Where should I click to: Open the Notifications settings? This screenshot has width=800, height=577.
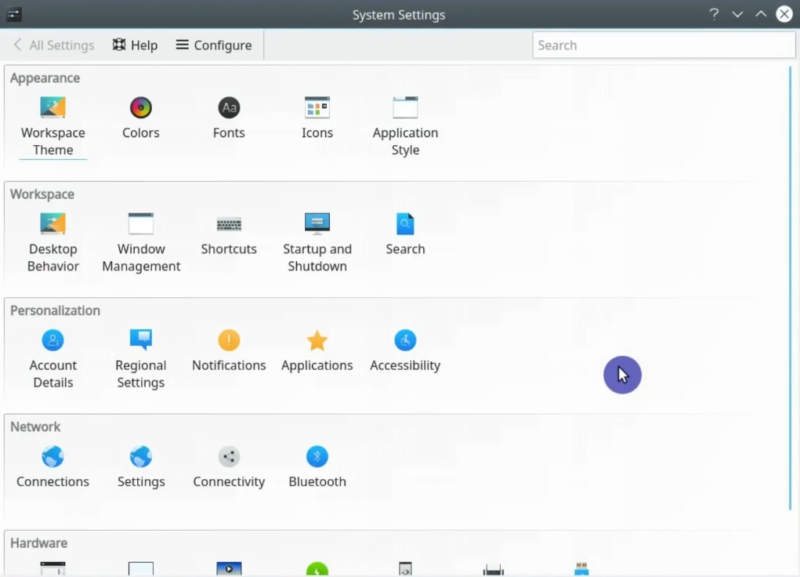click(x=229, y=351)
